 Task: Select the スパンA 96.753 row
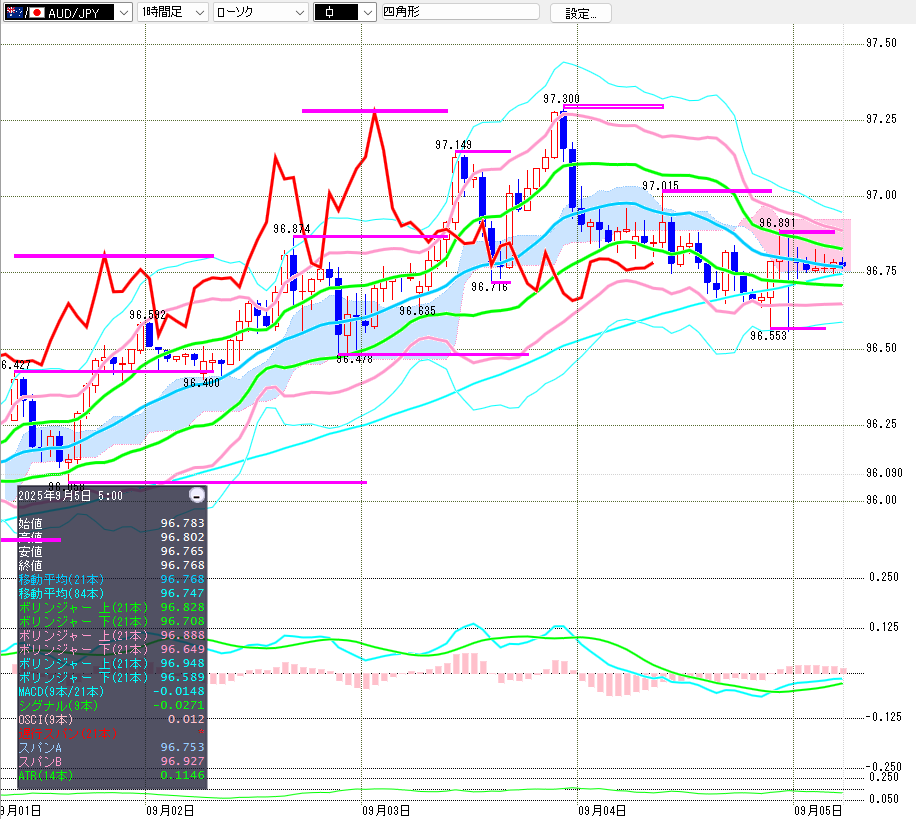pos(112,748)
